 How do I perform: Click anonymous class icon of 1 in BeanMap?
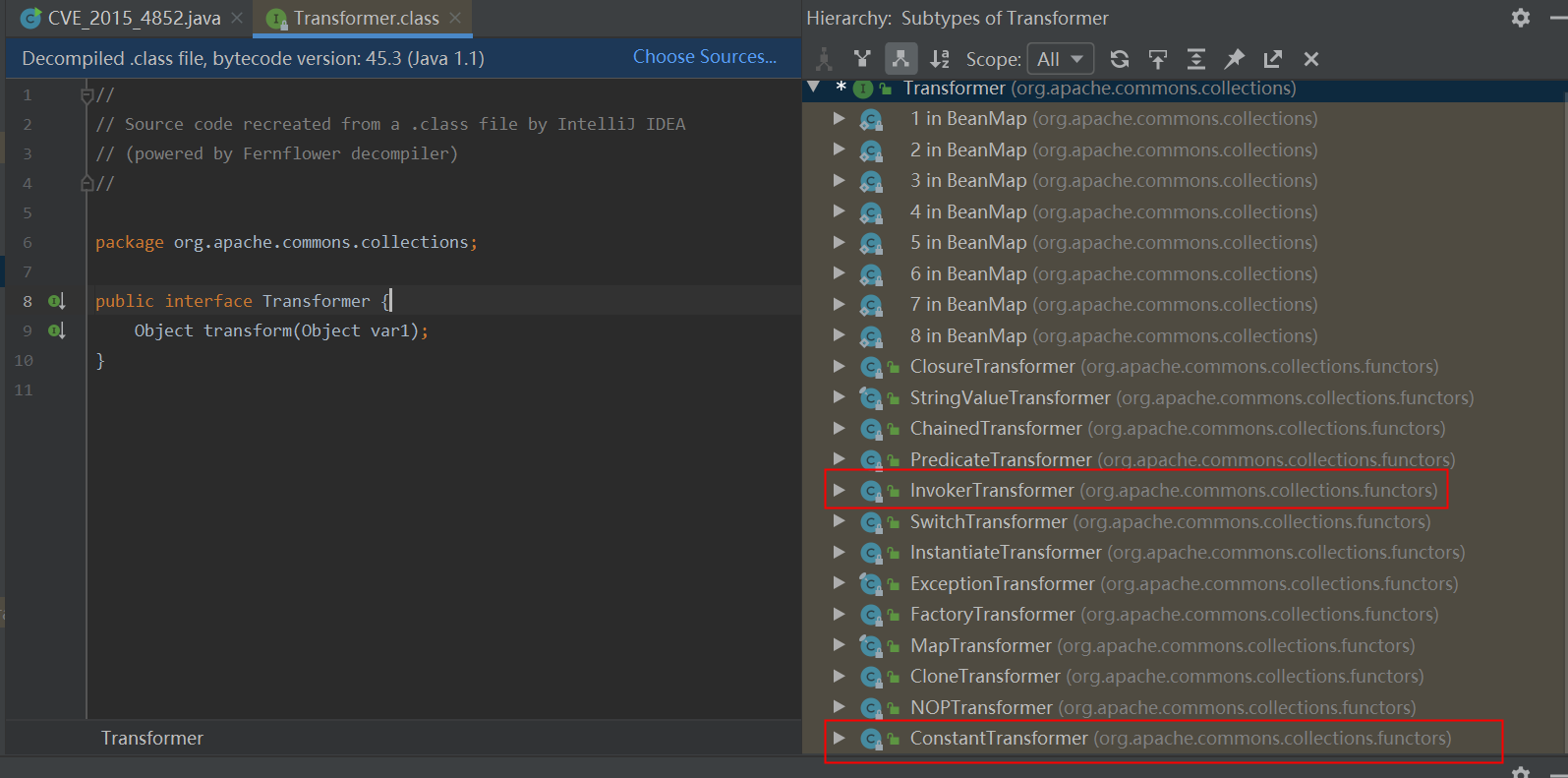point(871,120)
